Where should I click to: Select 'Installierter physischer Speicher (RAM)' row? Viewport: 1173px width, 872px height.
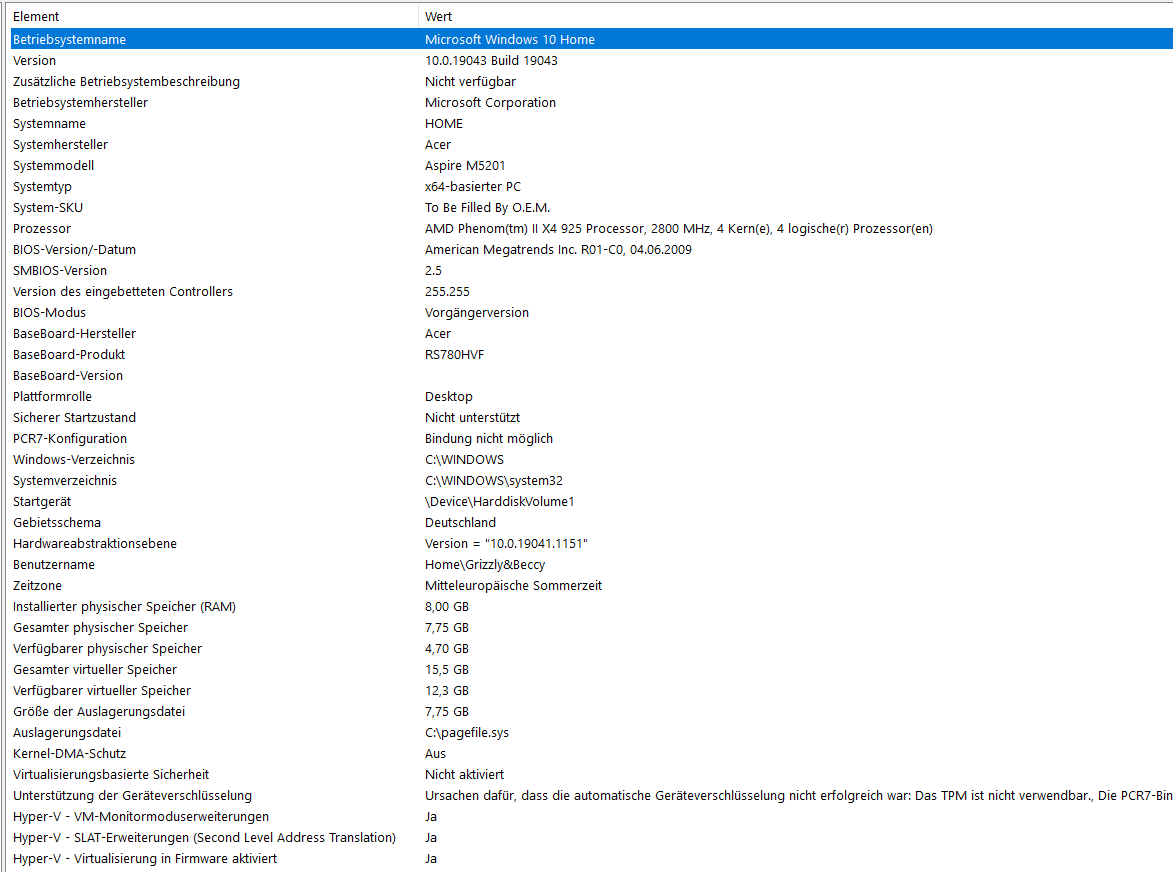pos(592,605)
